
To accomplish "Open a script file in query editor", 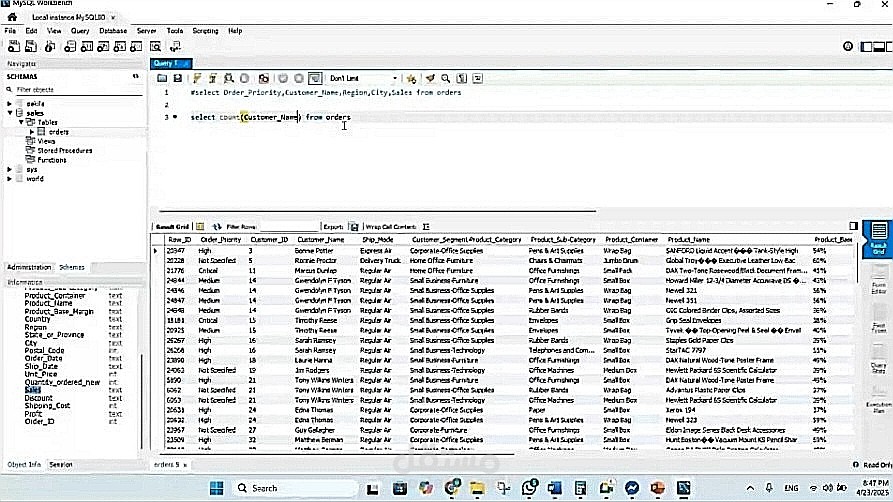I will coord(162,78).
